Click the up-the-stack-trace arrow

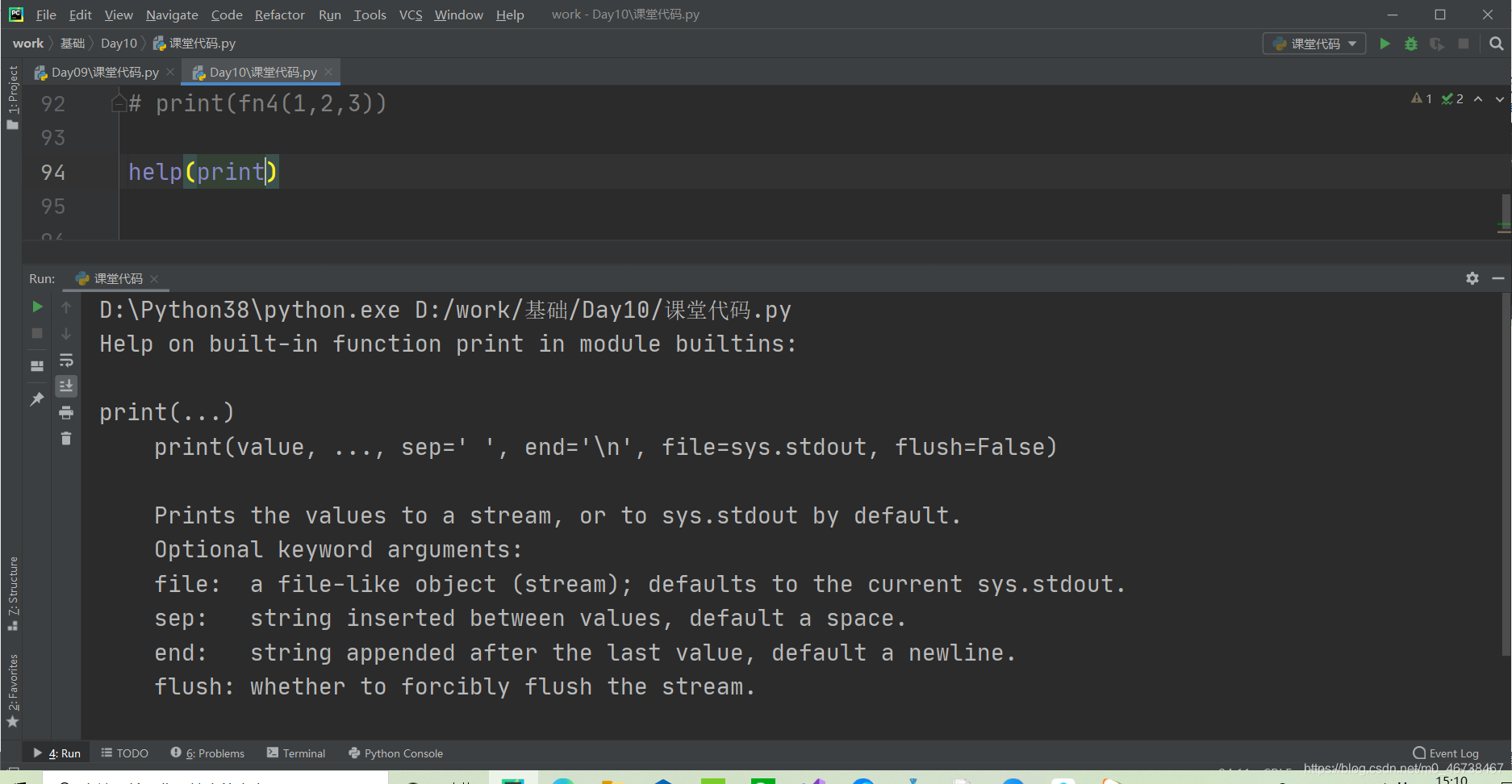(x=66, y=307)
